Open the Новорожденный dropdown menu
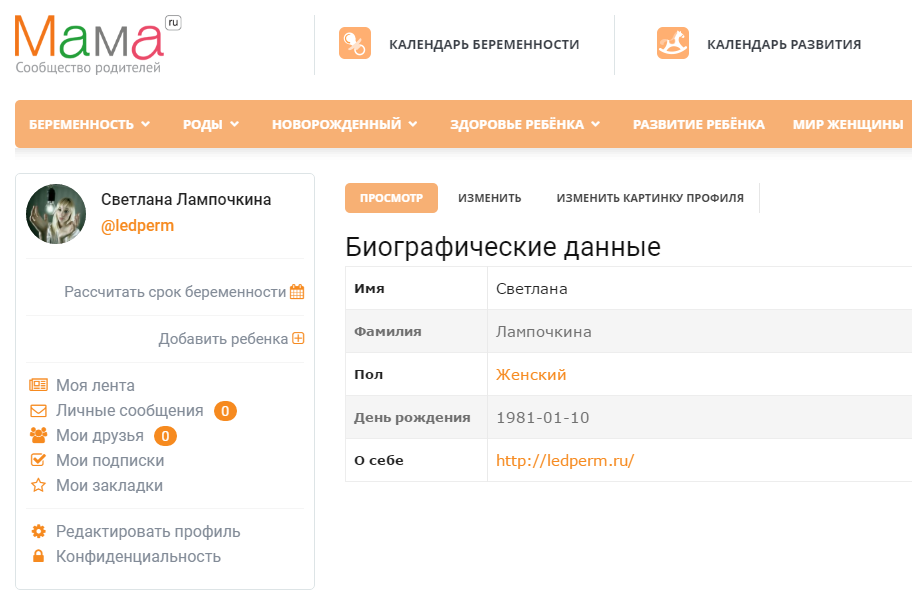This screenshot has width=912, height=602. pyautogui.click(x=346, y=125)
